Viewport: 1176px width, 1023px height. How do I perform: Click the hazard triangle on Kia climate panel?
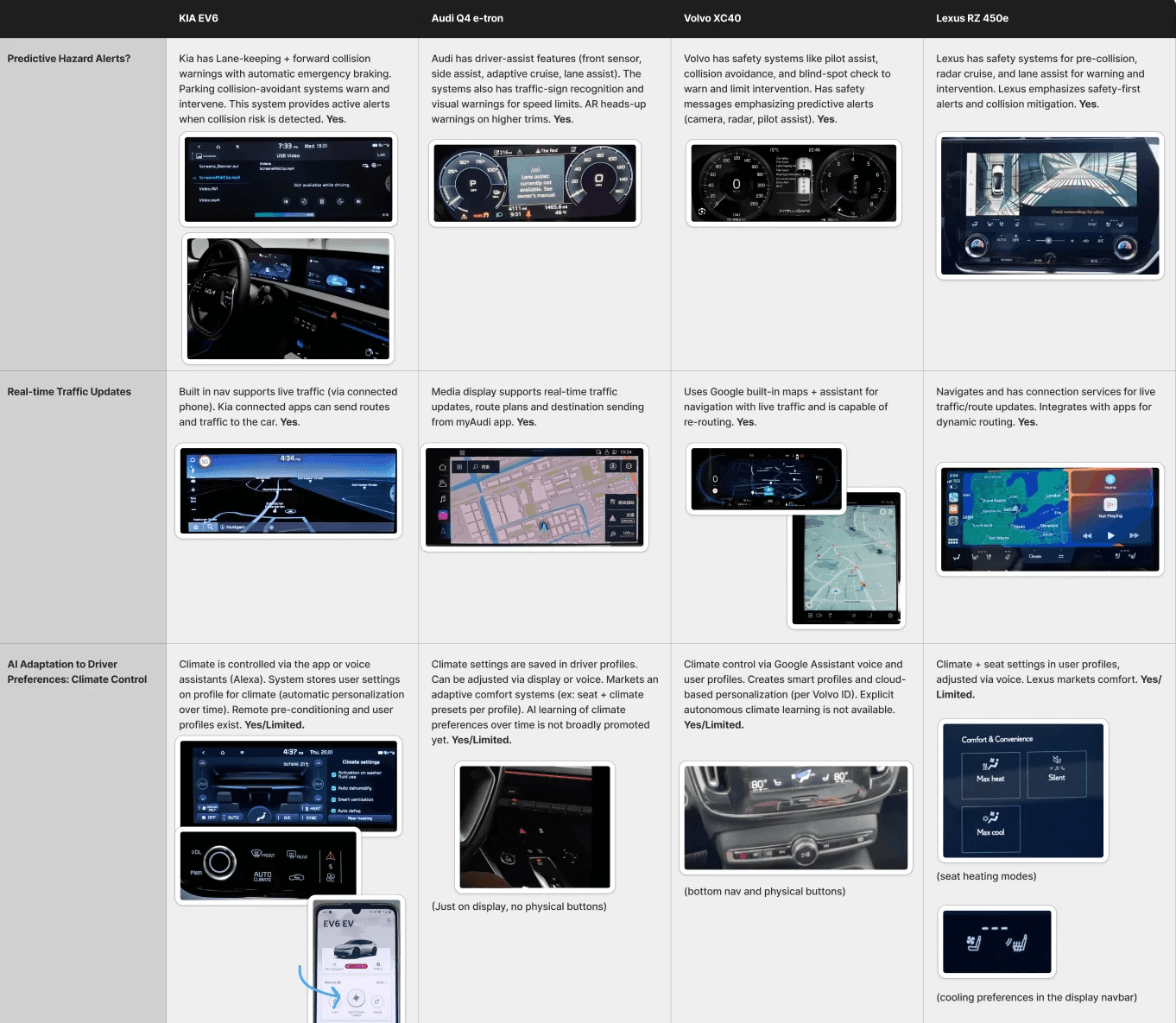(331, 856)
